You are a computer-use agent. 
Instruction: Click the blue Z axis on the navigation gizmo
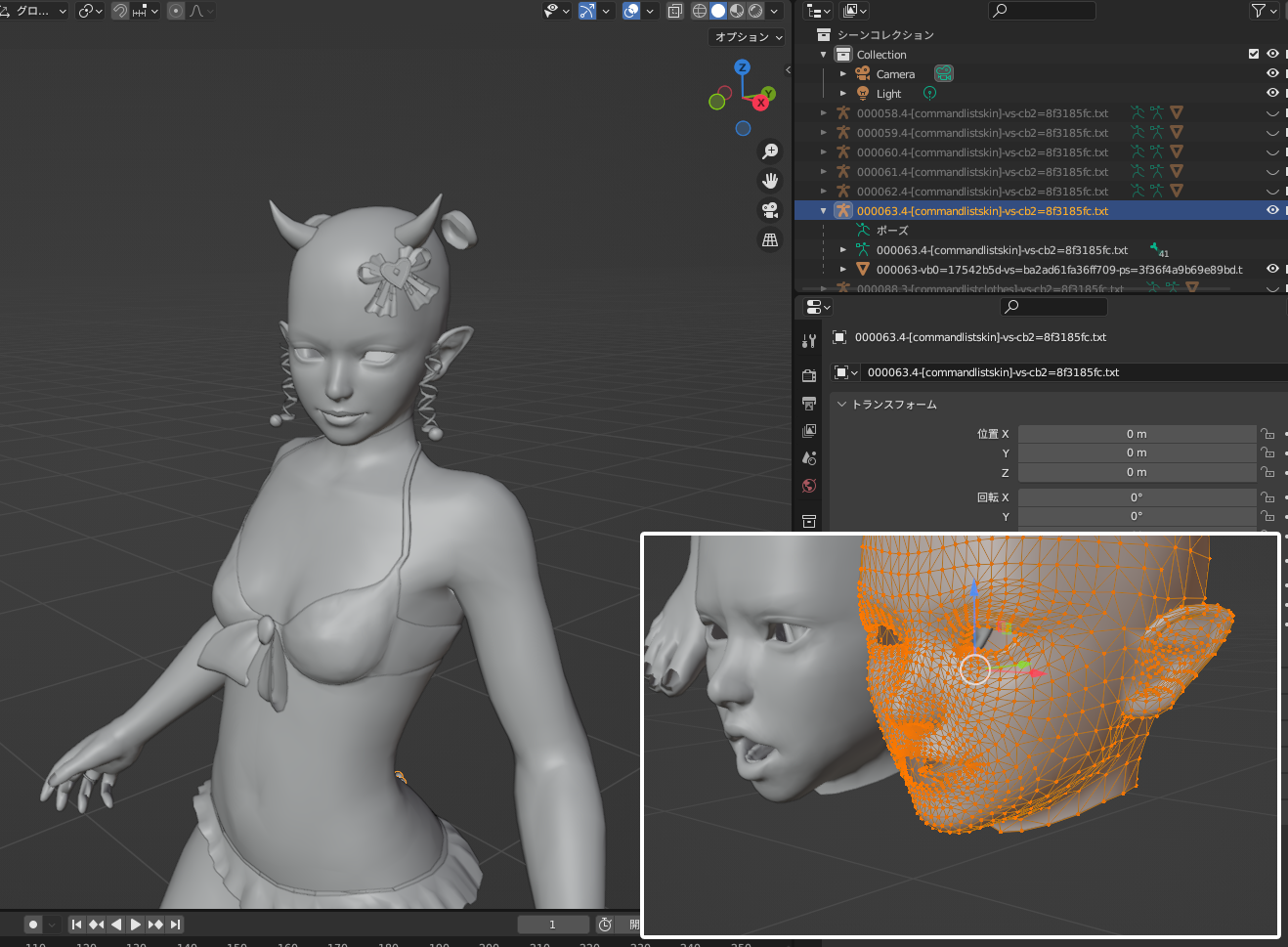[743, 67]
